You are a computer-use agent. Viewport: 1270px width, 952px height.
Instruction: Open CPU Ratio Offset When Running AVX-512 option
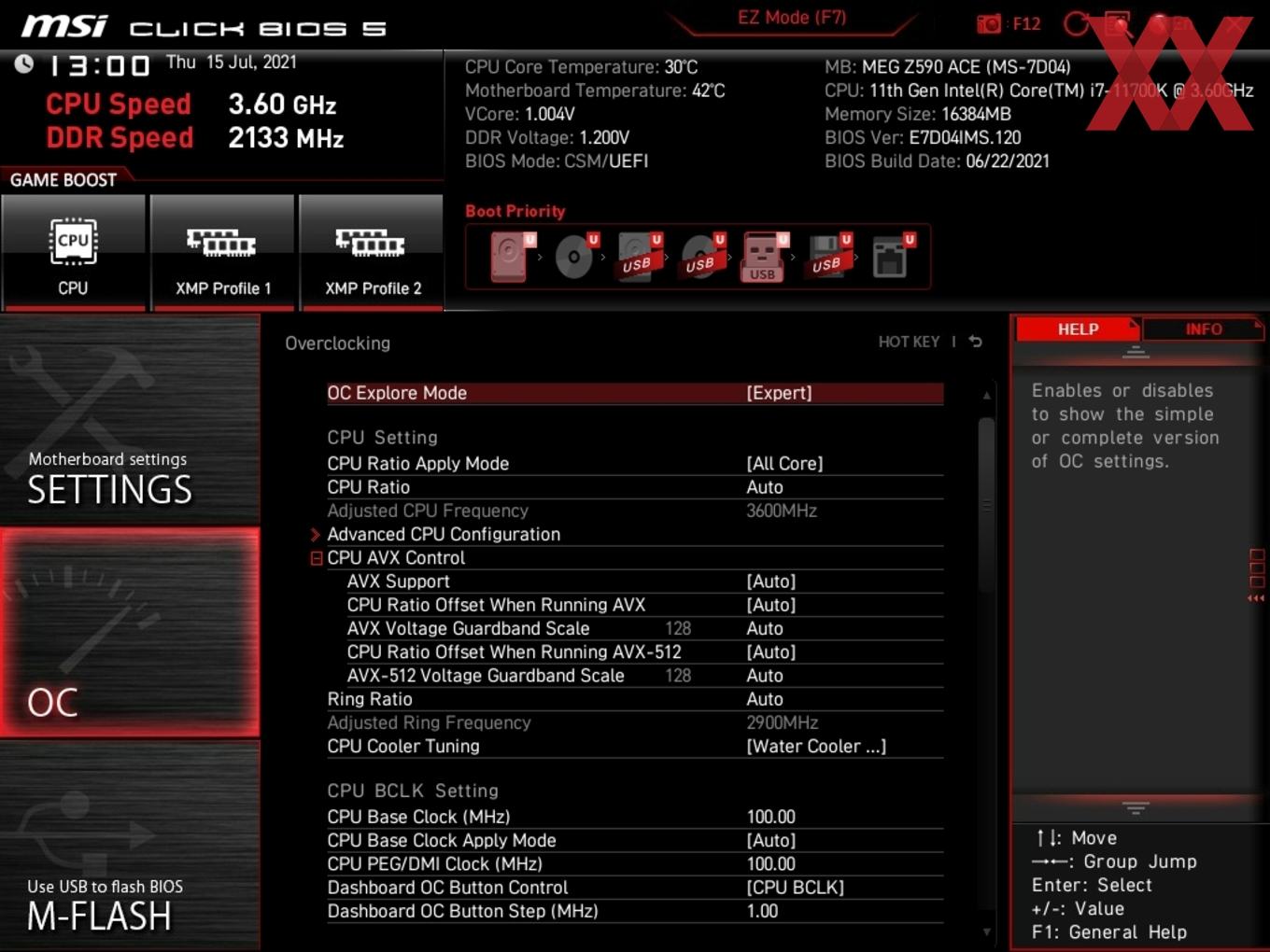771,651
